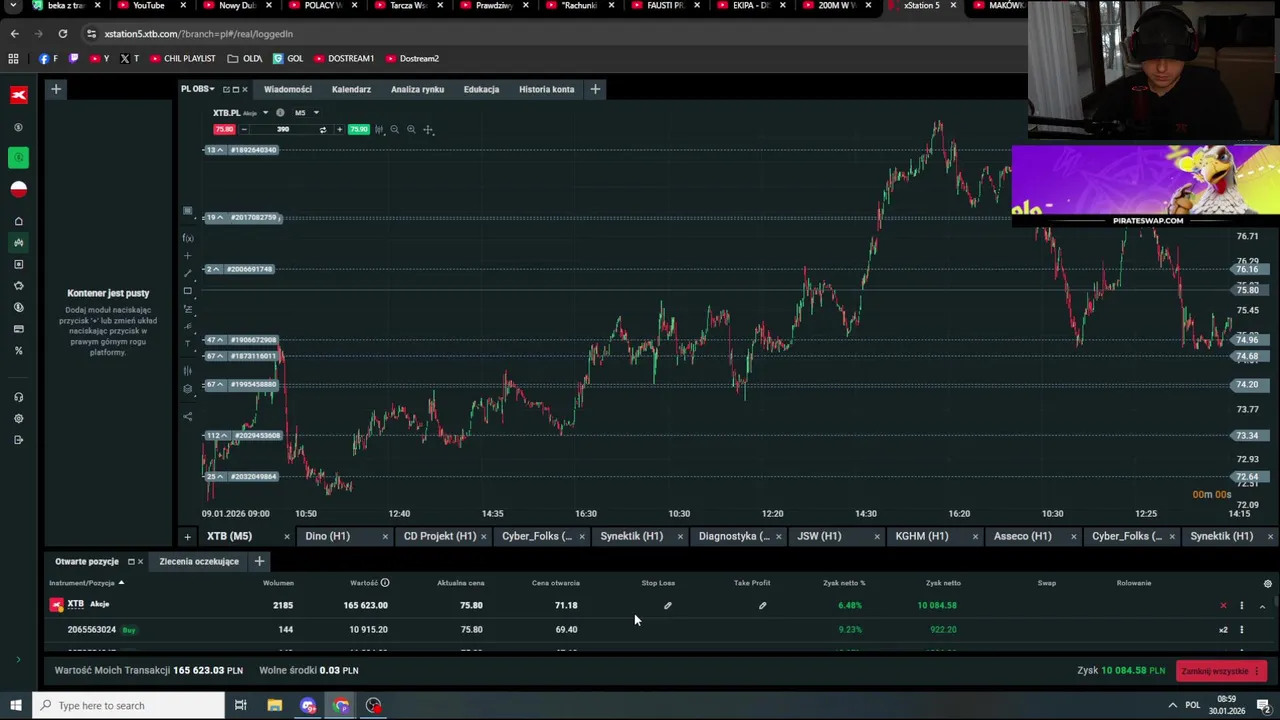Click the Windows search box
This screenshot has height=720, width=1280.
coord(128,706)
